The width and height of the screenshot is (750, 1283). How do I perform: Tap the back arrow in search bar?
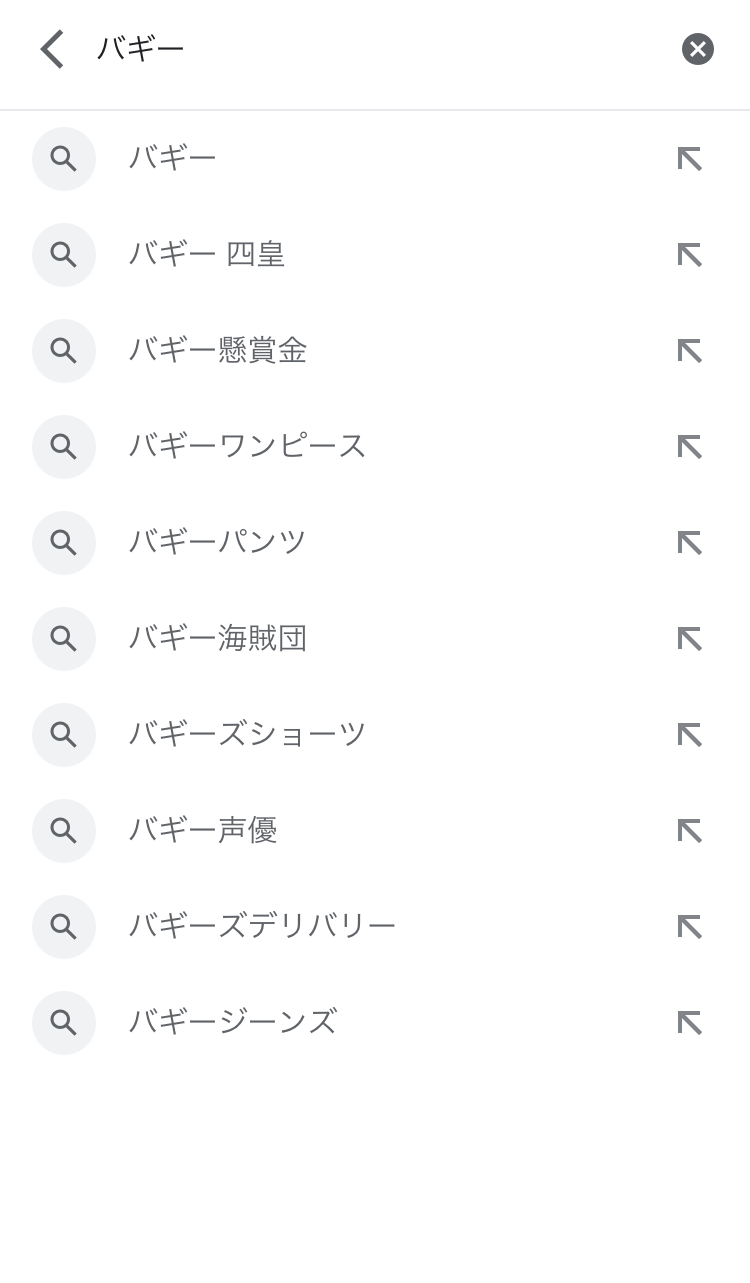(x=52, y=49)
